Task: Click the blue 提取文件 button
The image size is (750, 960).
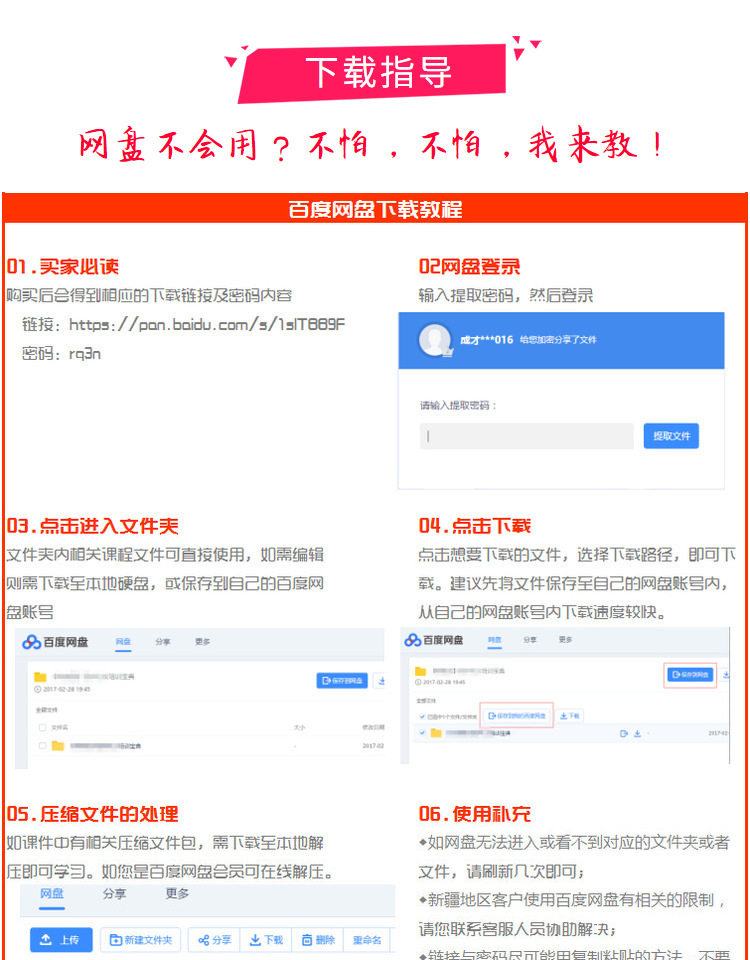Action: [x=671, y=436]
